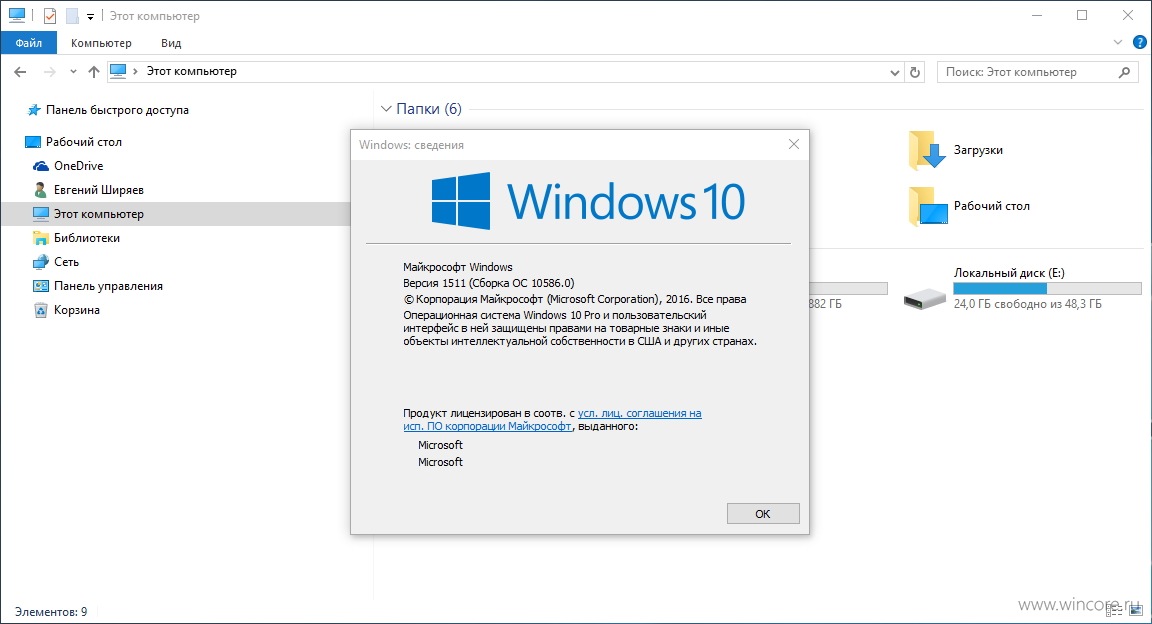Image resolution: width=1152 pixels, height=624 pixels.
Task: Click the OneDrive cloud icon
Action: click(41, 166)
